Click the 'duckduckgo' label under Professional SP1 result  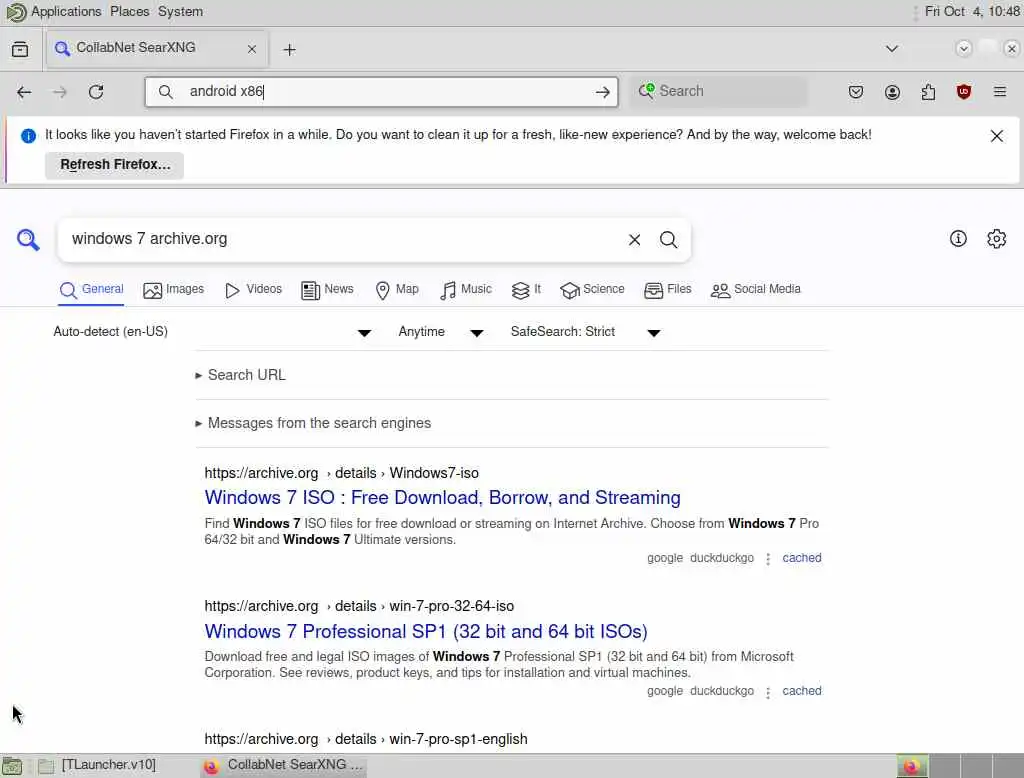[x=722, y=691]
